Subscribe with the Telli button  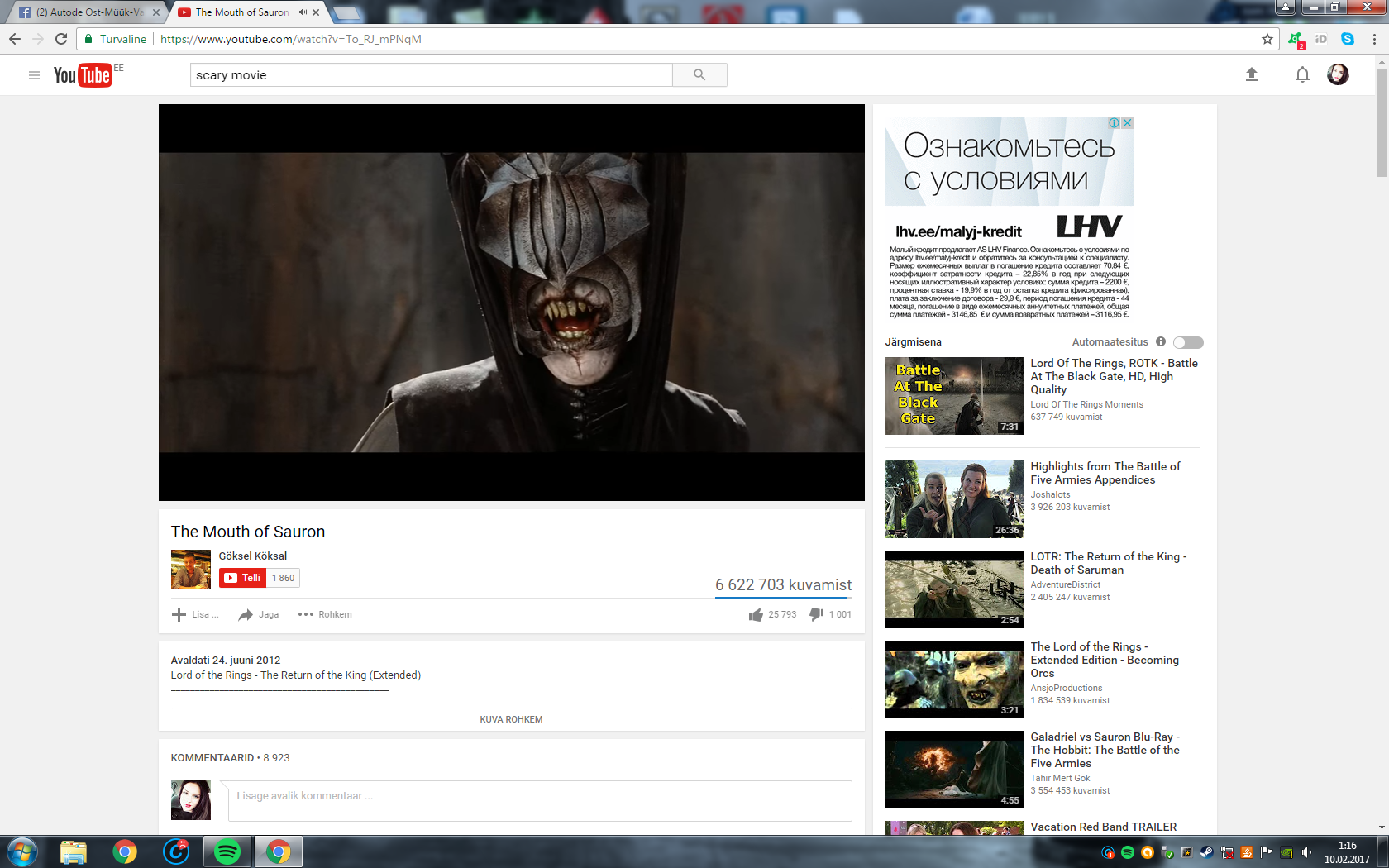click(242, 578)
